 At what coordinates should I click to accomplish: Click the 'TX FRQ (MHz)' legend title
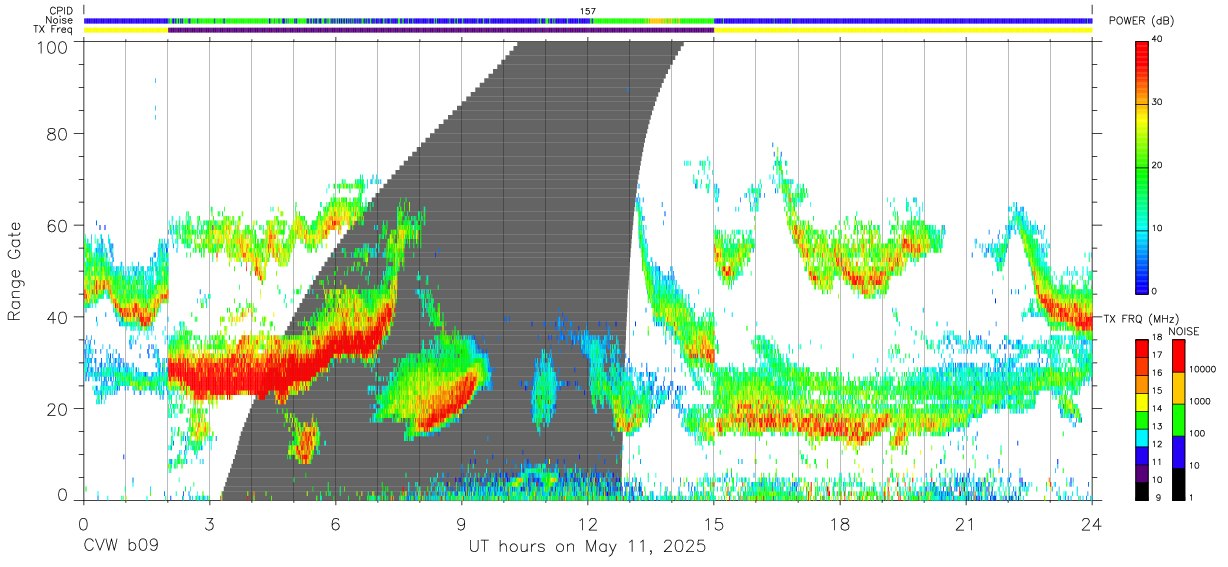click(1141, 318)
